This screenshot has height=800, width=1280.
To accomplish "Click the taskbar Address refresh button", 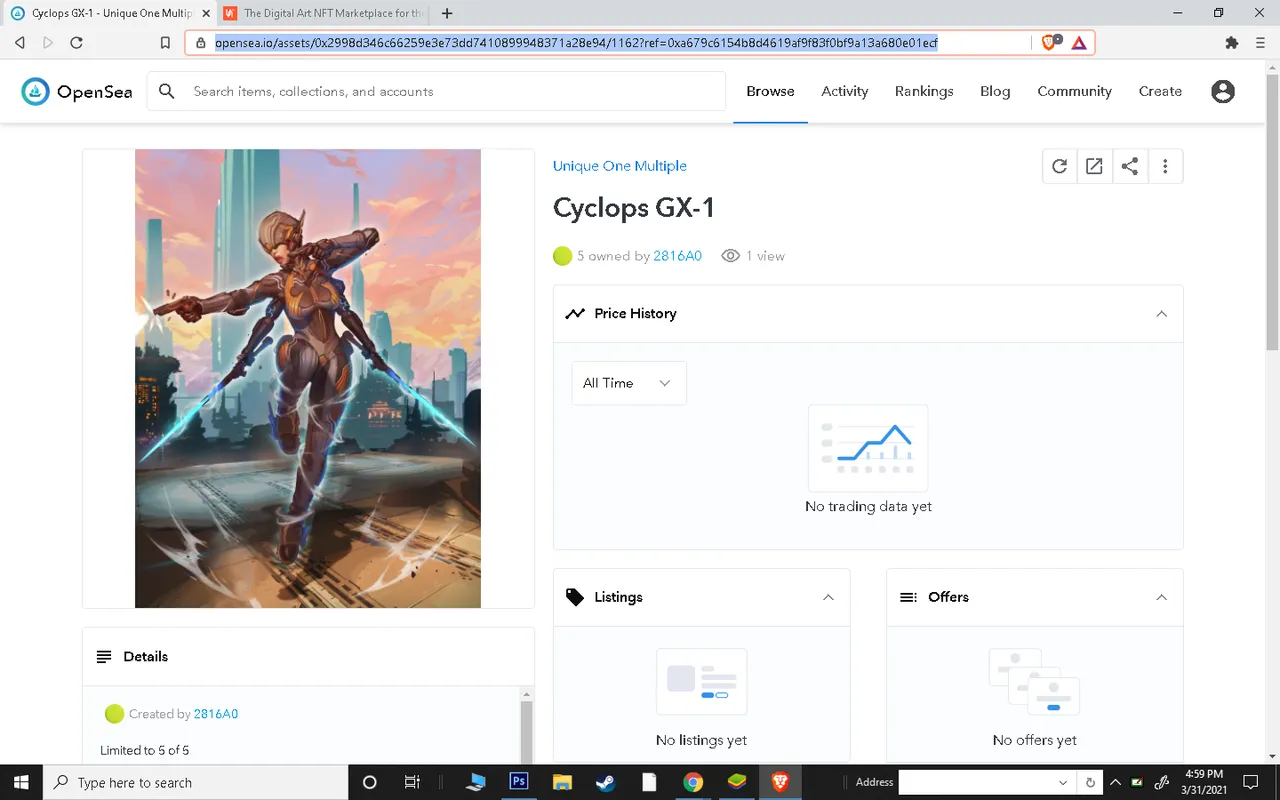I will tap(1090, 782).
